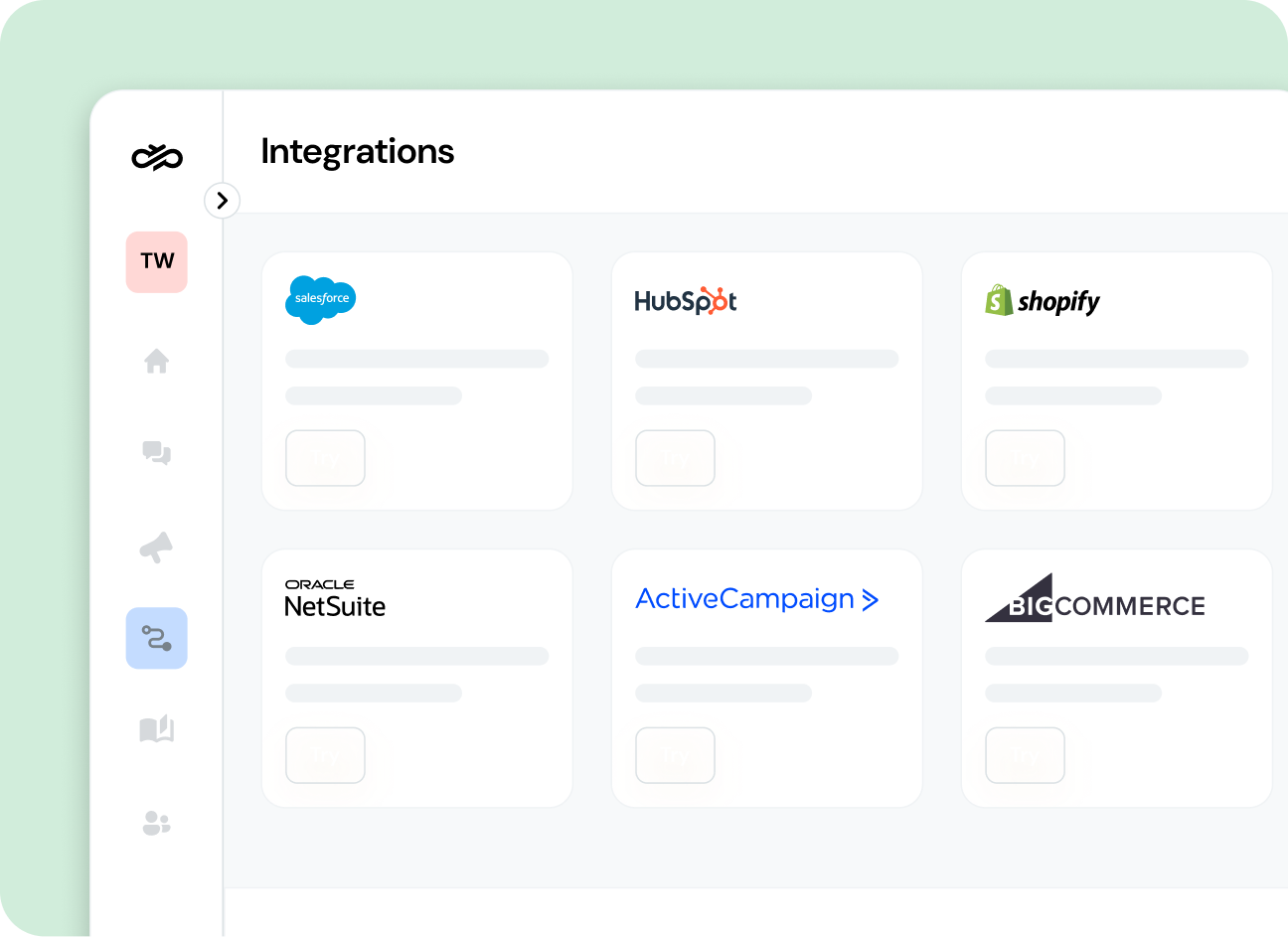Select the highlighted Integrations icon in sidebar
The height and width of the screenshot is (937, 1288).
coord(156,638)
